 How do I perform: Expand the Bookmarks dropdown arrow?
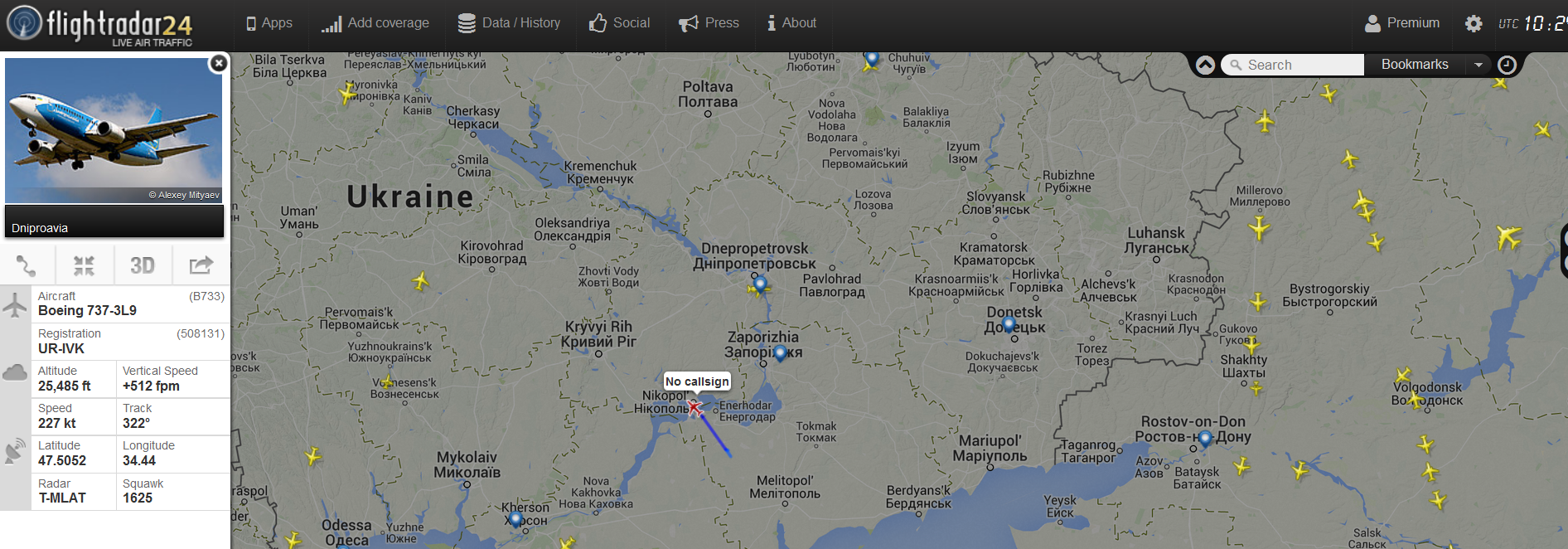(x=1478, y=65)
